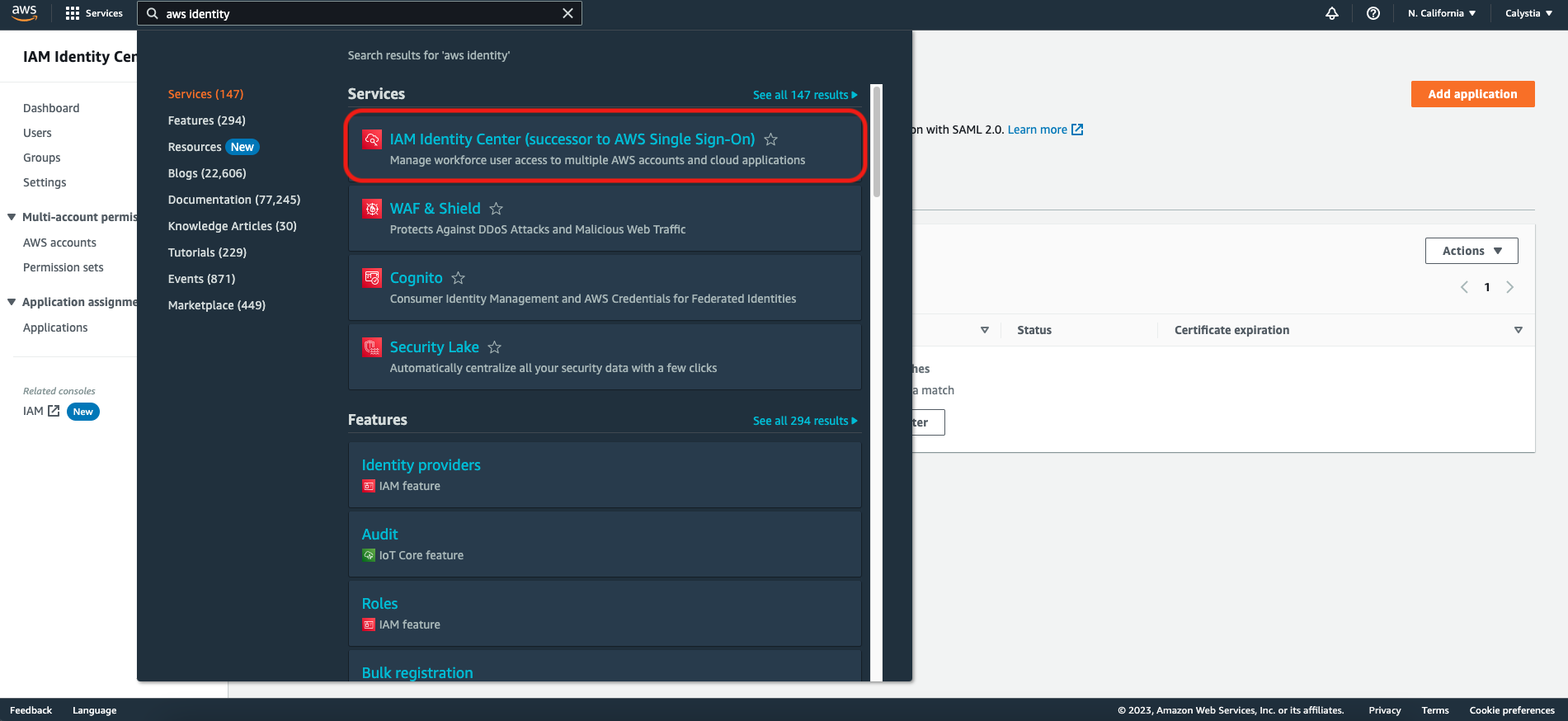
Task: Expand the Calystia account menu
Action: point(1528,13)
